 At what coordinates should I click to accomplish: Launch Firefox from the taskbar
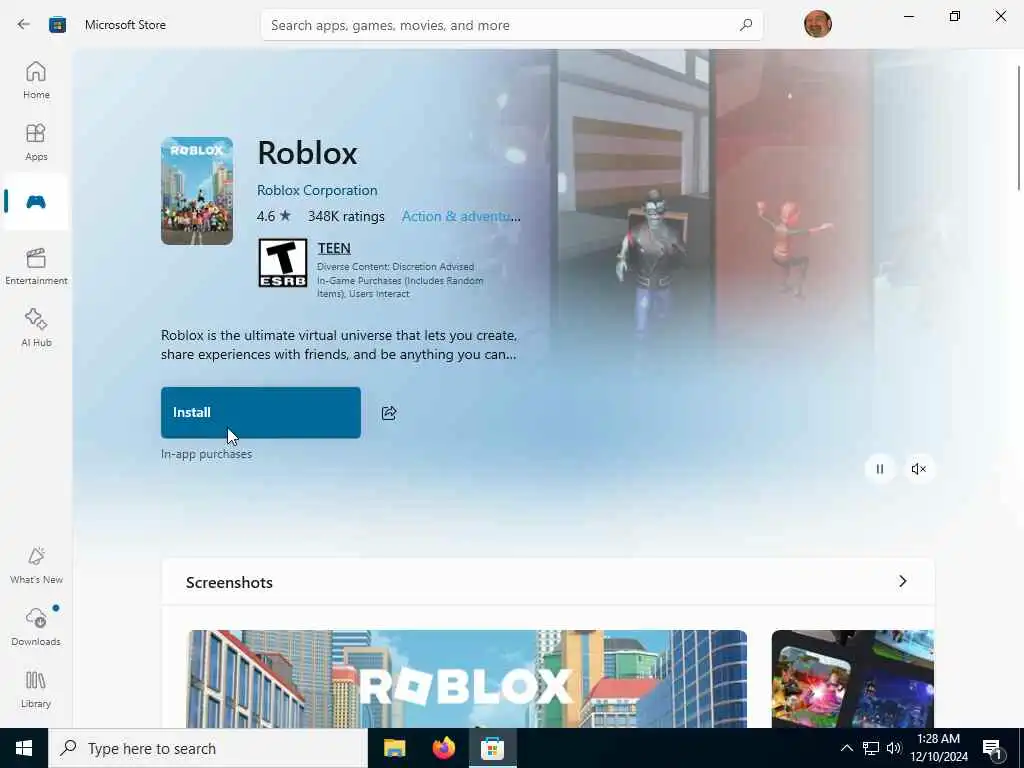pos(444,748)
